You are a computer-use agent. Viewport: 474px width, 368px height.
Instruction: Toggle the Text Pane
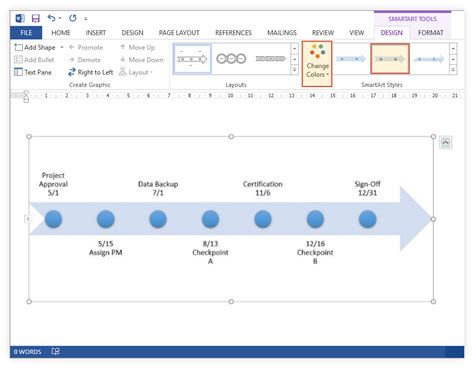pos(33,72)
